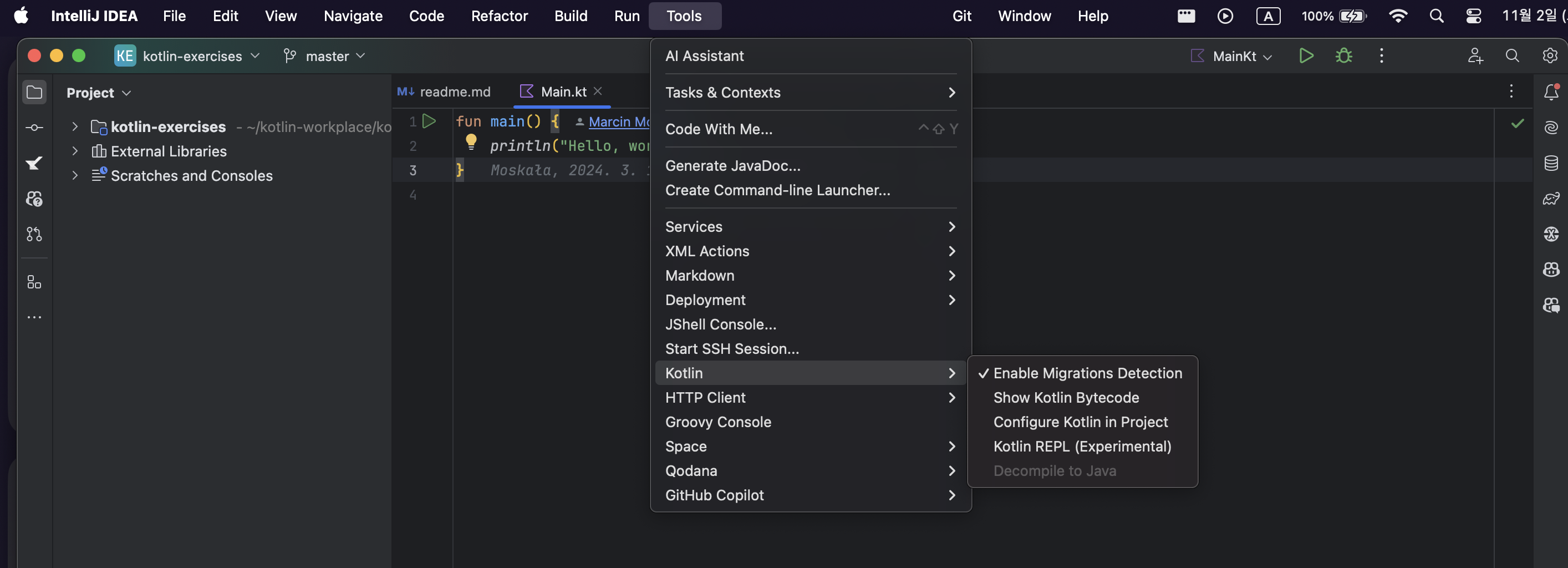Select Groovy Console menu entry
The image size is (1568, 568).
coord(810,422)
